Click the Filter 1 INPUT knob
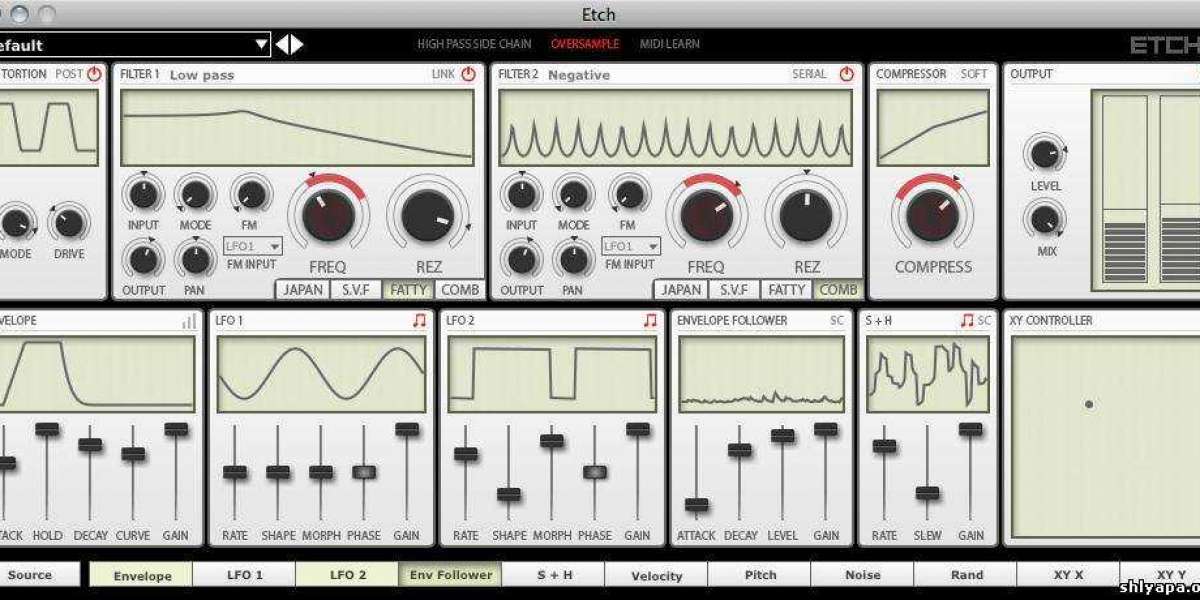 143,193
